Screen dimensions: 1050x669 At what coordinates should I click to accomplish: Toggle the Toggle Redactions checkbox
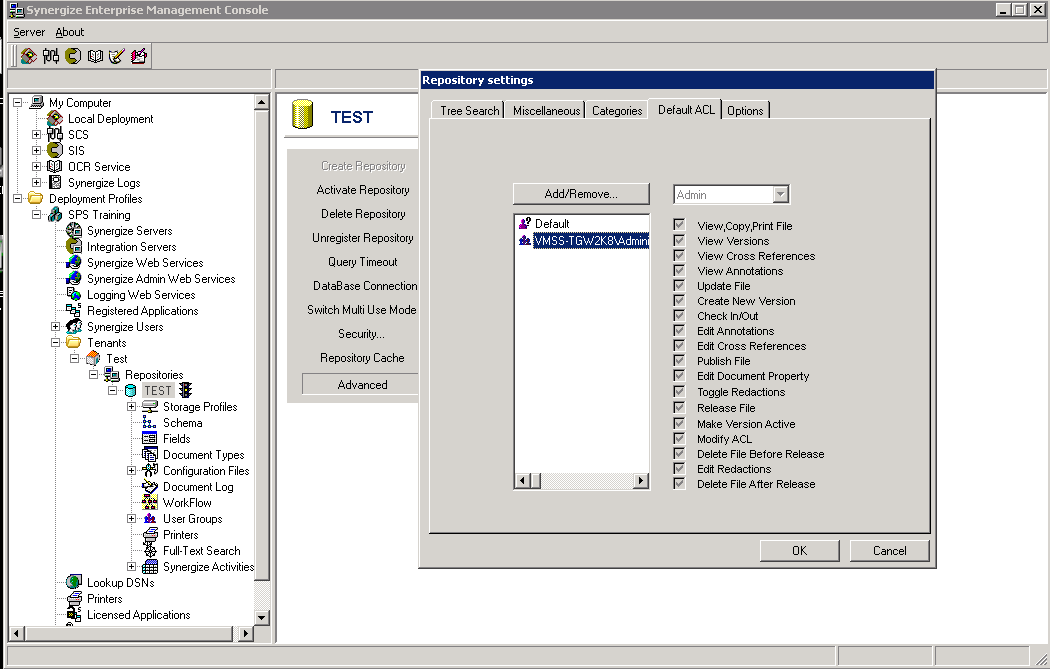(679, 391)
